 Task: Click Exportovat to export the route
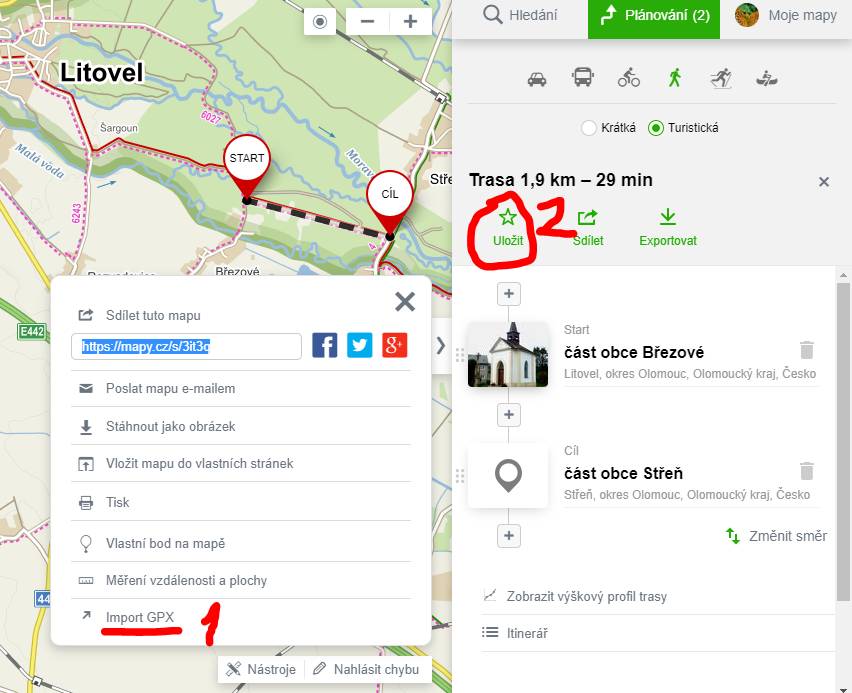coord(668,228)
